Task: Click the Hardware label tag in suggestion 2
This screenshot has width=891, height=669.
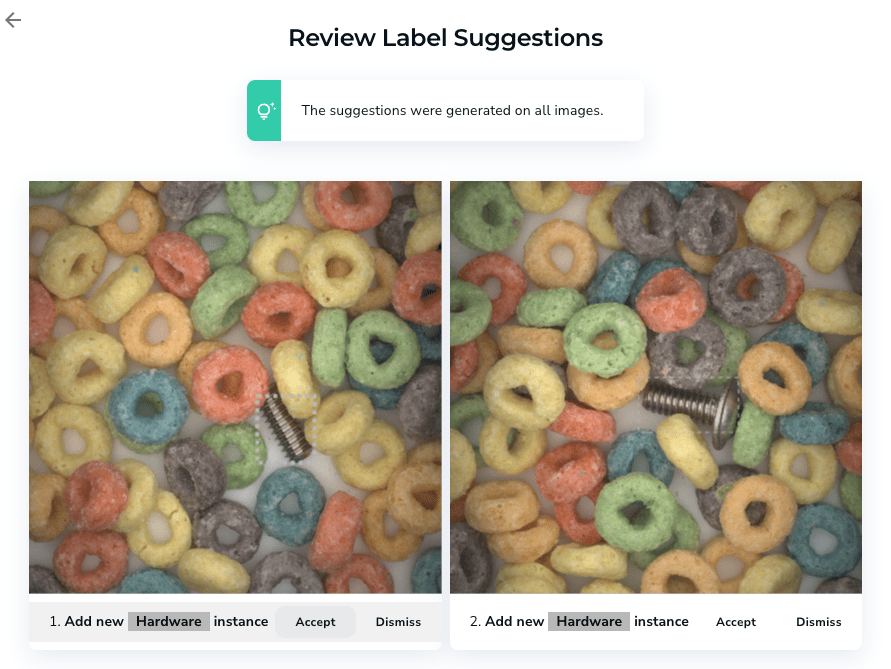Action: pyautogui.click(x=589, y=621)
